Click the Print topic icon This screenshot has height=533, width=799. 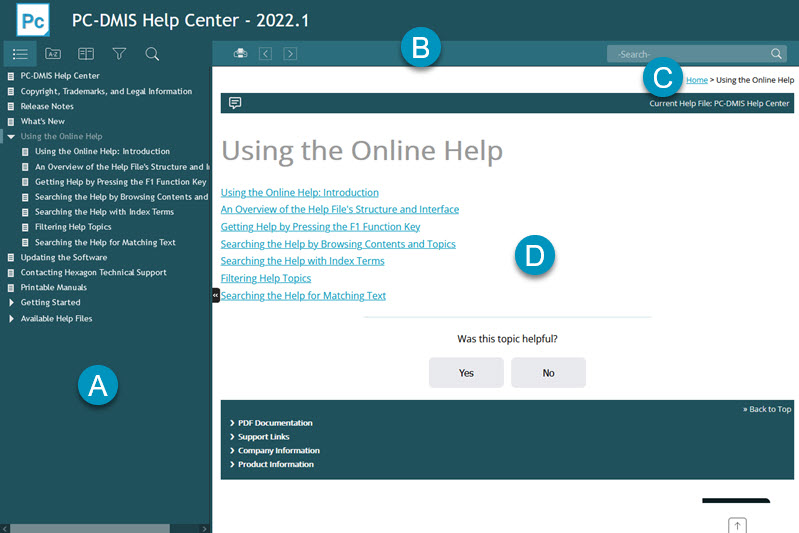coord(240,54)
